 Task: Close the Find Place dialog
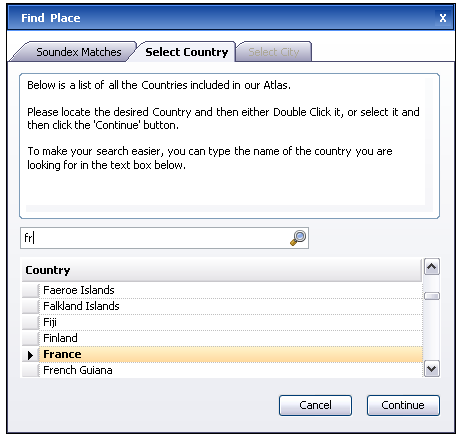coord(443,18)
